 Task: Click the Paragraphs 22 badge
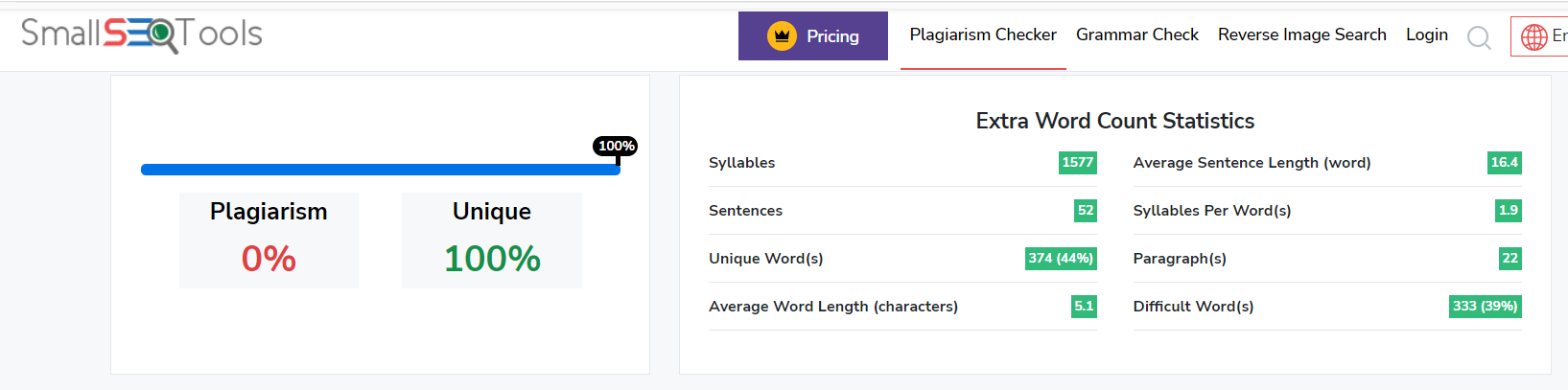[1510, 259]
